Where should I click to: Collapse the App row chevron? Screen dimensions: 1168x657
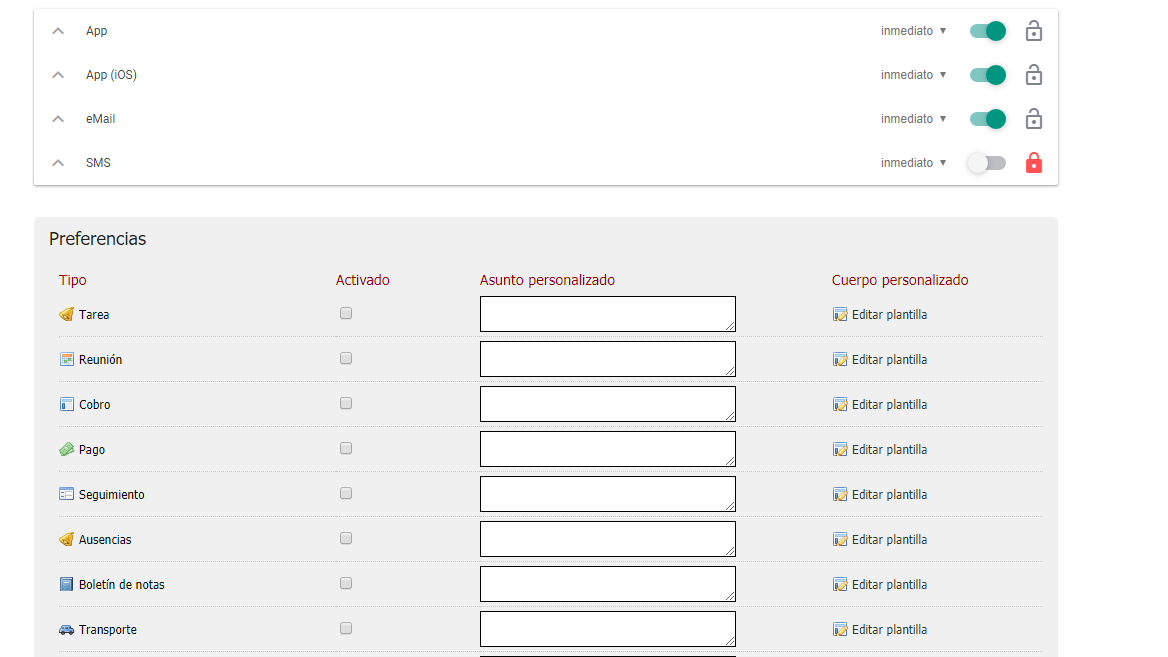click(x=58, y=31)
